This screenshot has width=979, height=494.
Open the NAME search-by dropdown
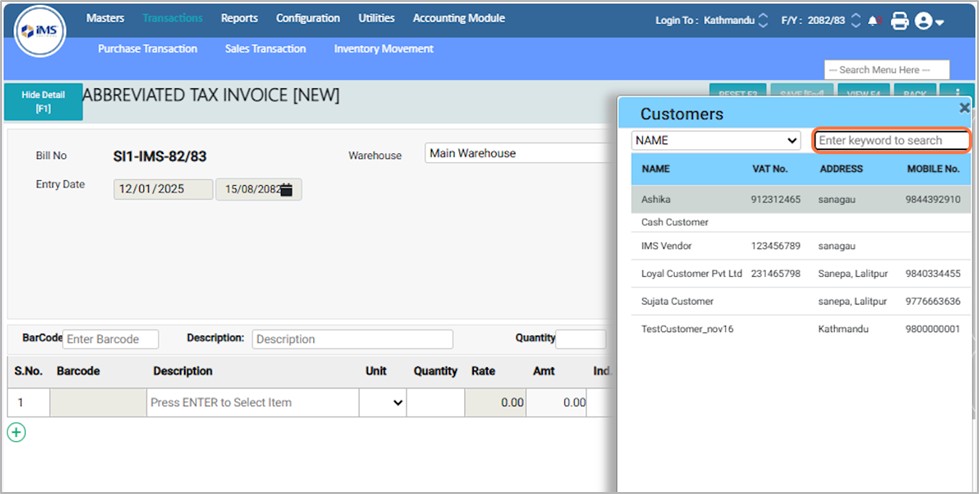coord(716,141)
